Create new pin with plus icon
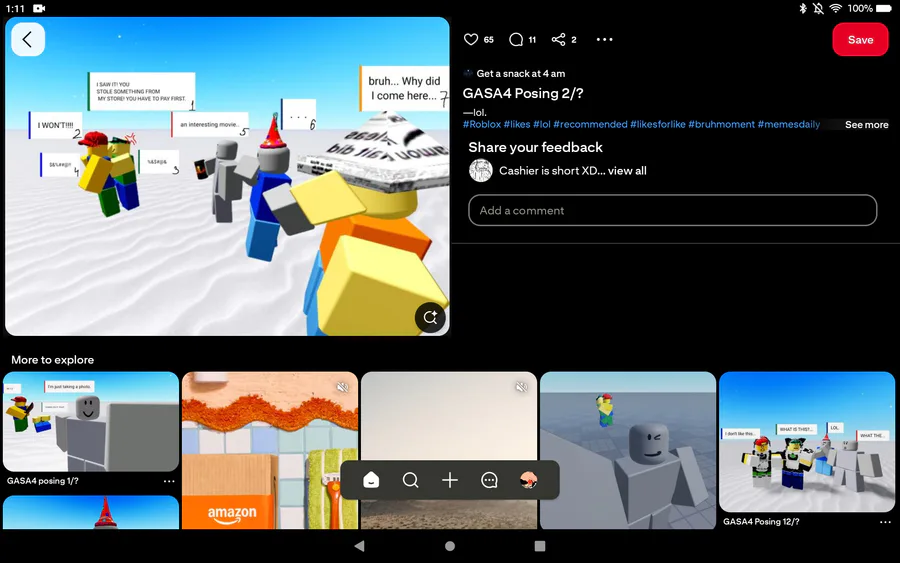 point(450,480)
